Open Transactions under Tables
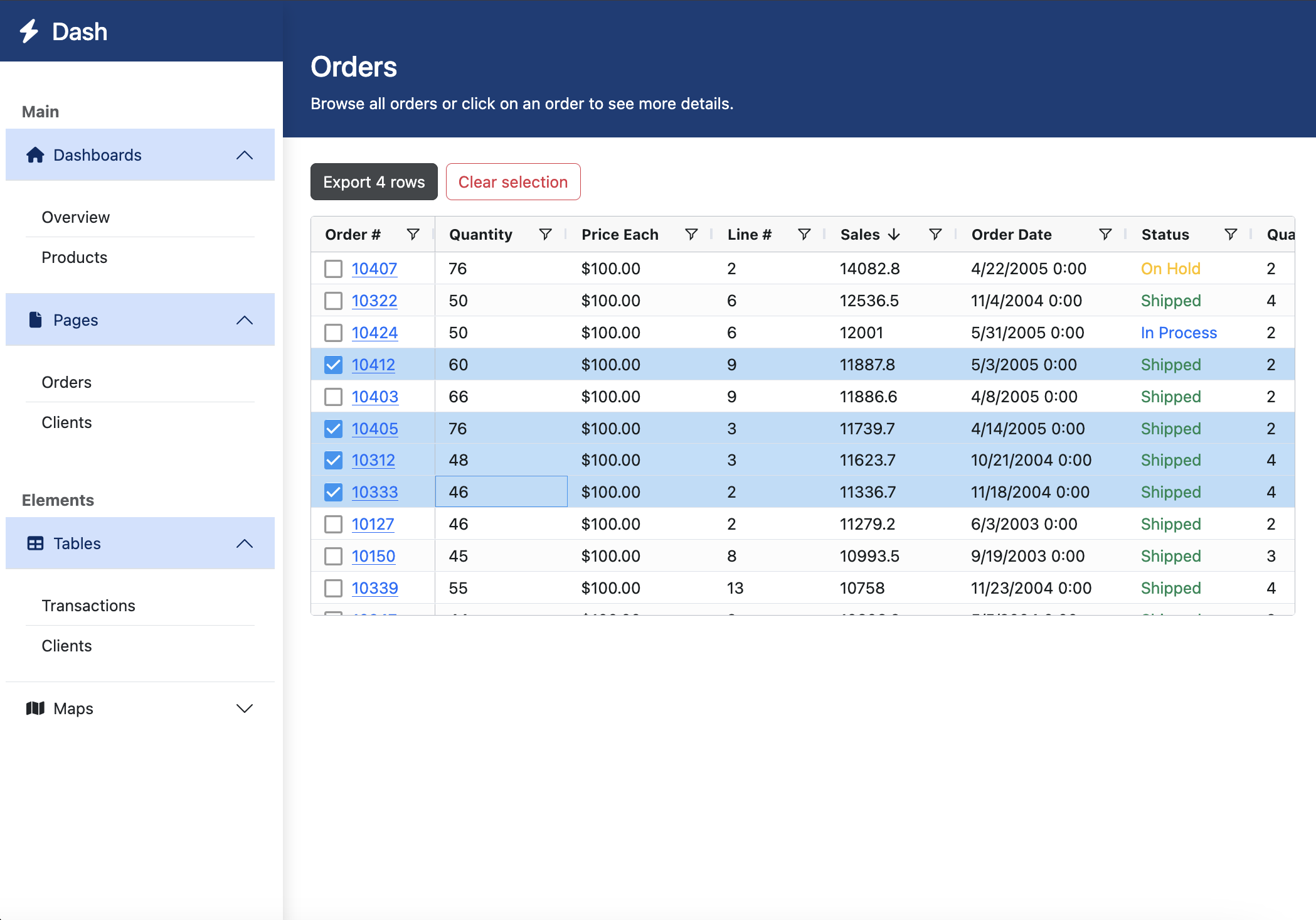Image resolution: width=1316 pixels, height=920 pixels. pos(88,606)
